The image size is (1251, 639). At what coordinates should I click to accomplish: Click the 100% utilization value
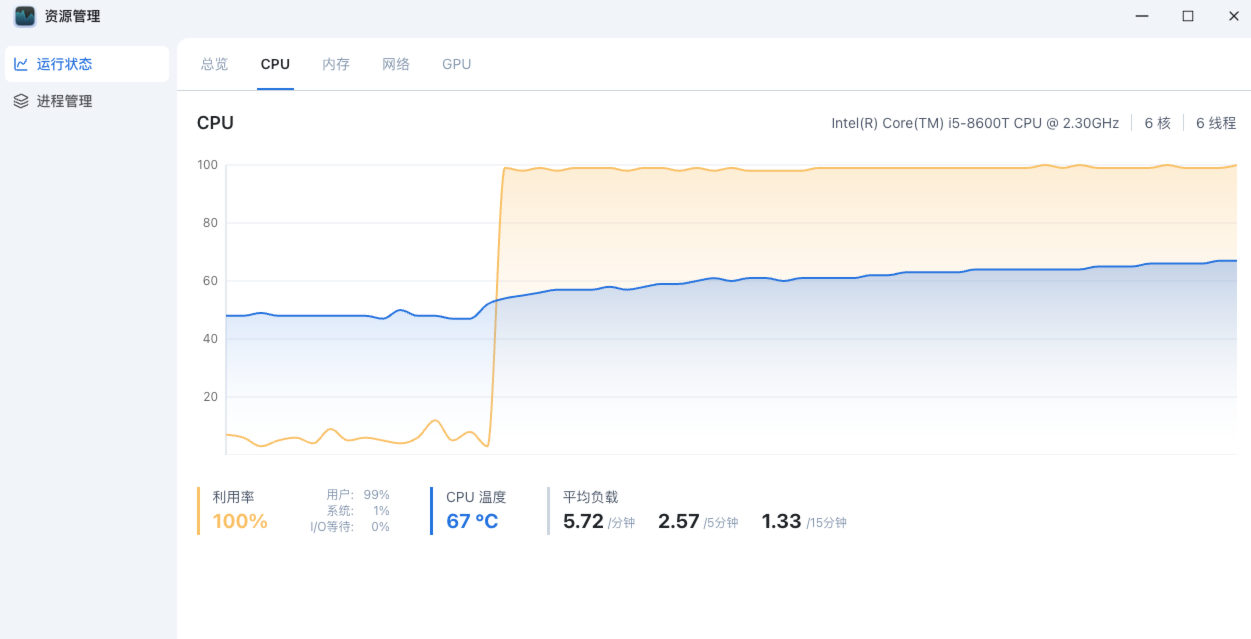pyautogui.click(x=240, y=521)
